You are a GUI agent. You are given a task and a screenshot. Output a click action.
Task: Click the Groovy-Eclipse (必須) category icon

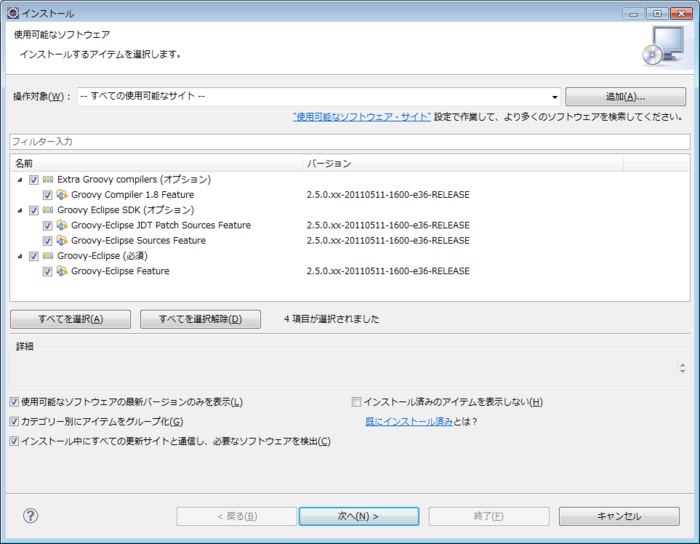click(48, 256)
